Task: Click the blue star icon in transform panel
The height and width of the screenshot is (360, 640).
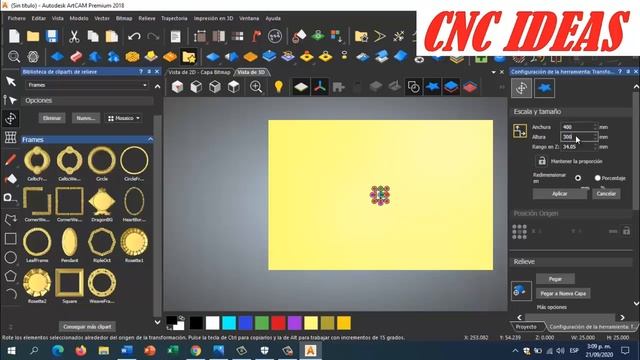Action: coord(544,88)
